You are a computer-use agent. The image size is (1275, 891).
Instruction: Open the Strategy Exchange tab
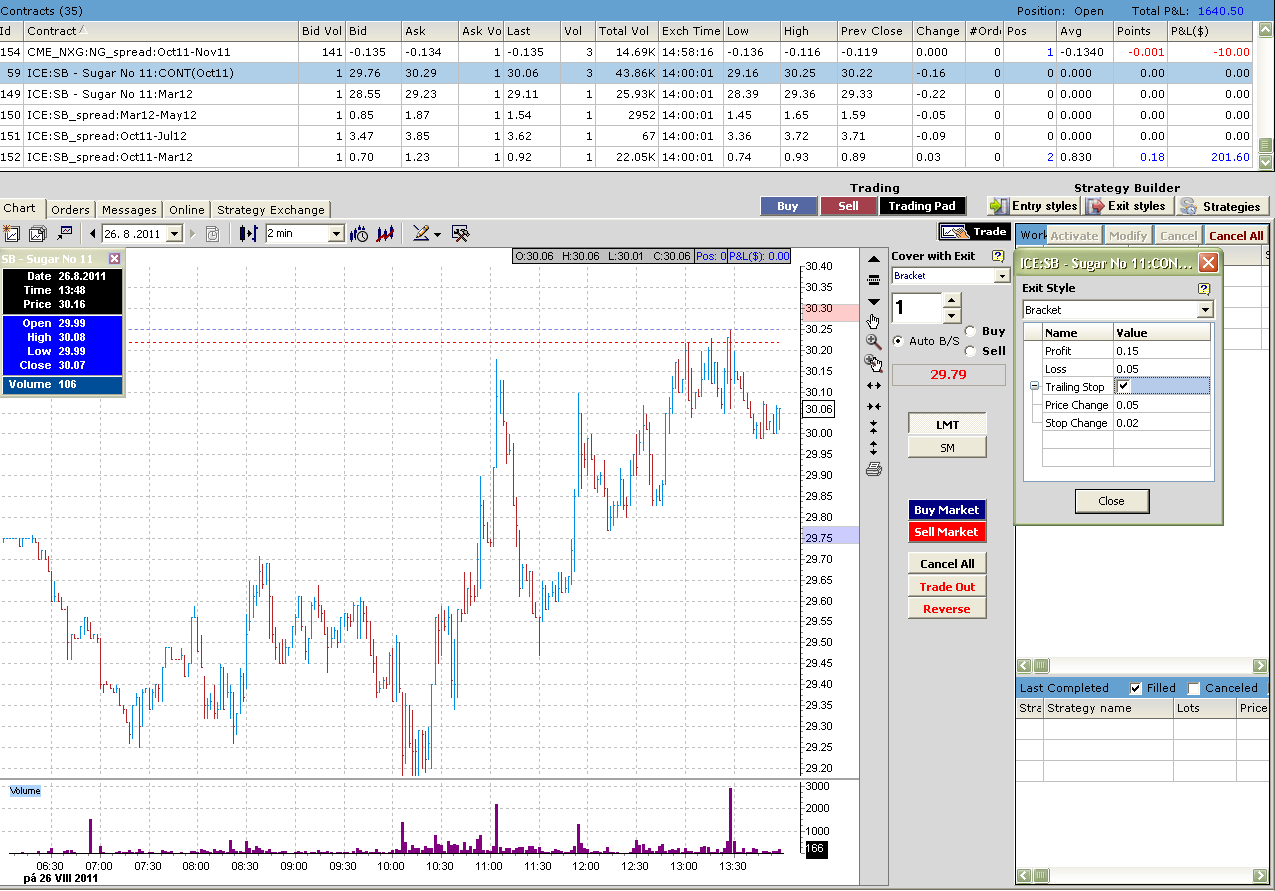(270, 210)
